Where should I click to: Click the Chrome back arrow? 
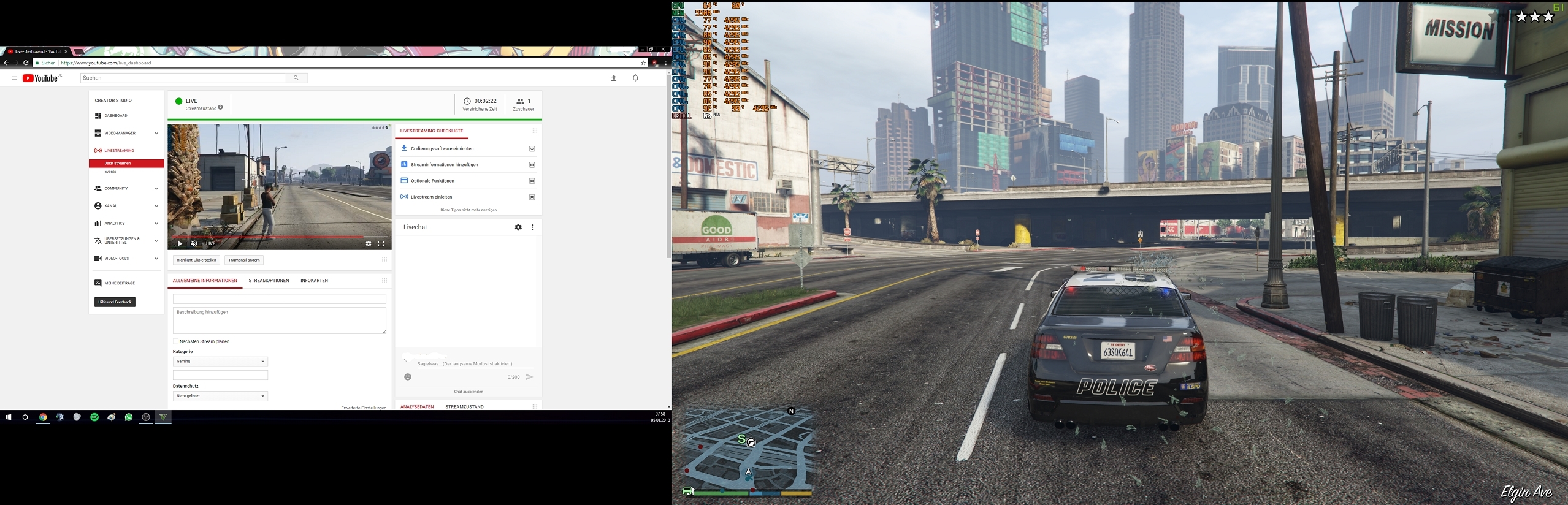coord(6,63)
